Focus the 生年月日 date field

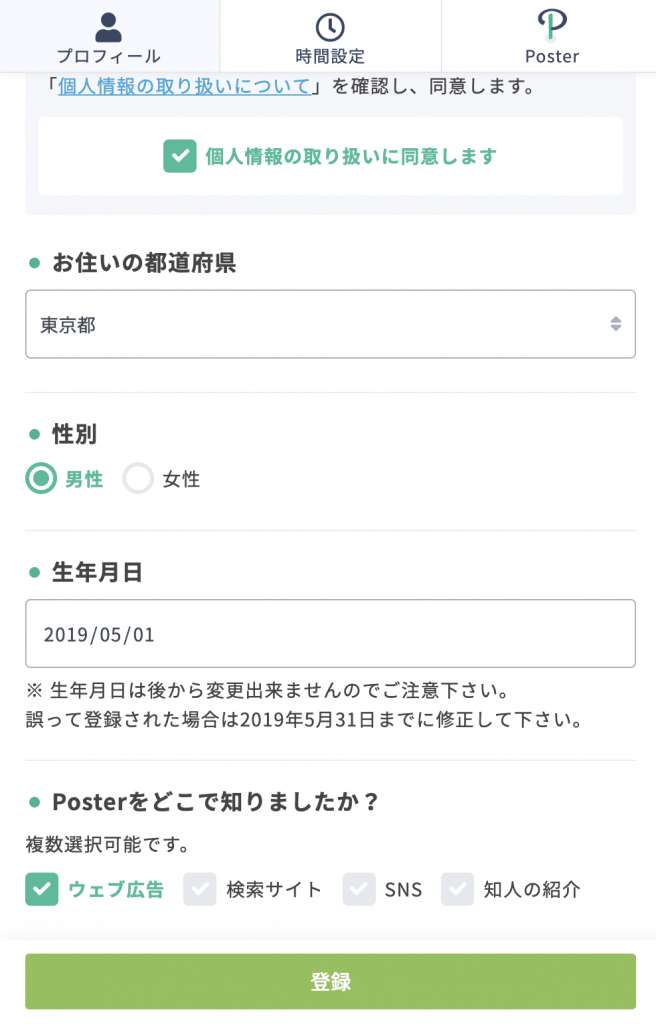tap(331, 633)
